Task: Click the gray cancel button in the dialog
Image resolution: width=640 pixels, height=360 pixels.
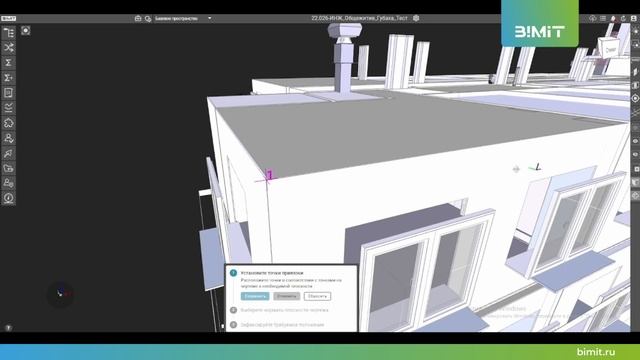Action: [x=287, y=296]
